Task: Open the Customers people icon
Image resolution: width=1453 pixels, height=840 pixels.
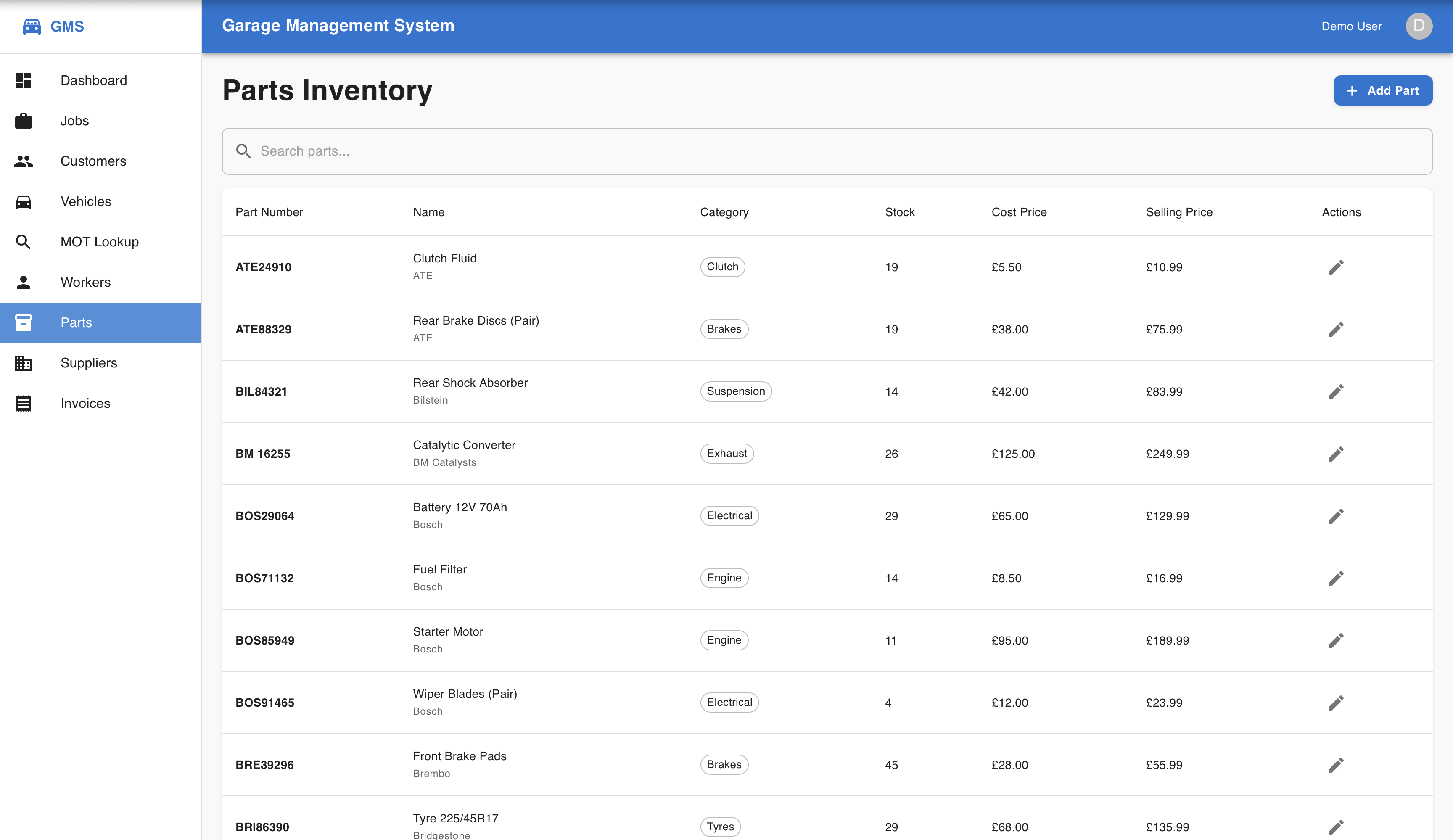Action: point(24,161)
